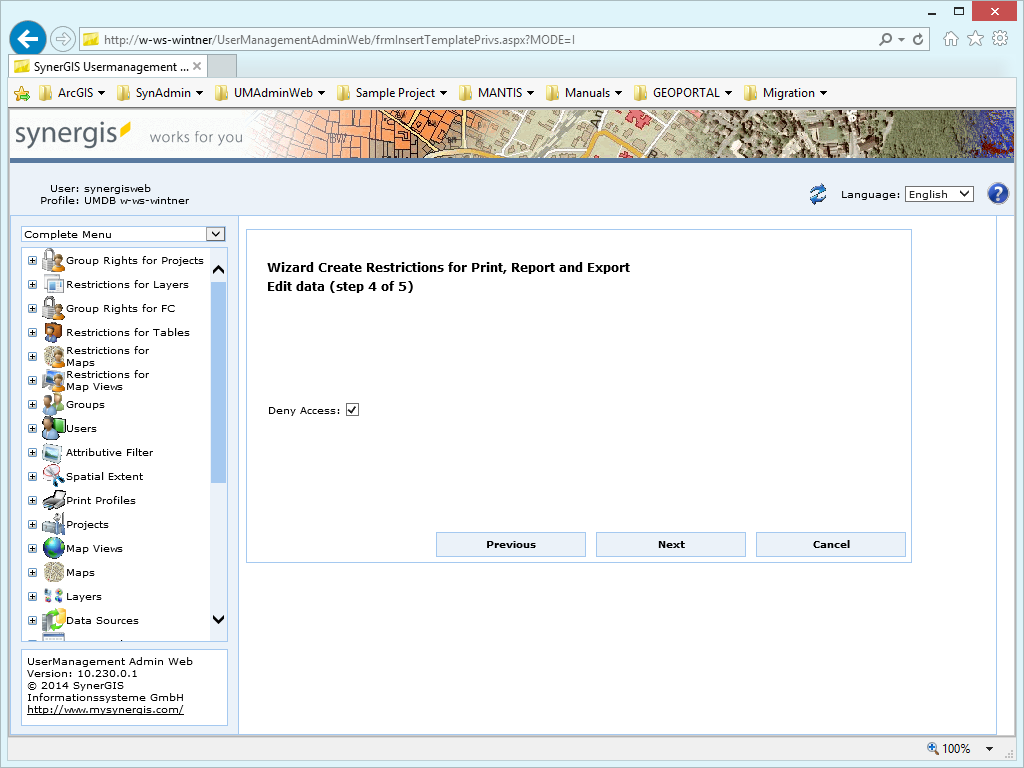Click the Map Views globe icon
This screenshot has height=768, width=1024.
pos(52,548)
